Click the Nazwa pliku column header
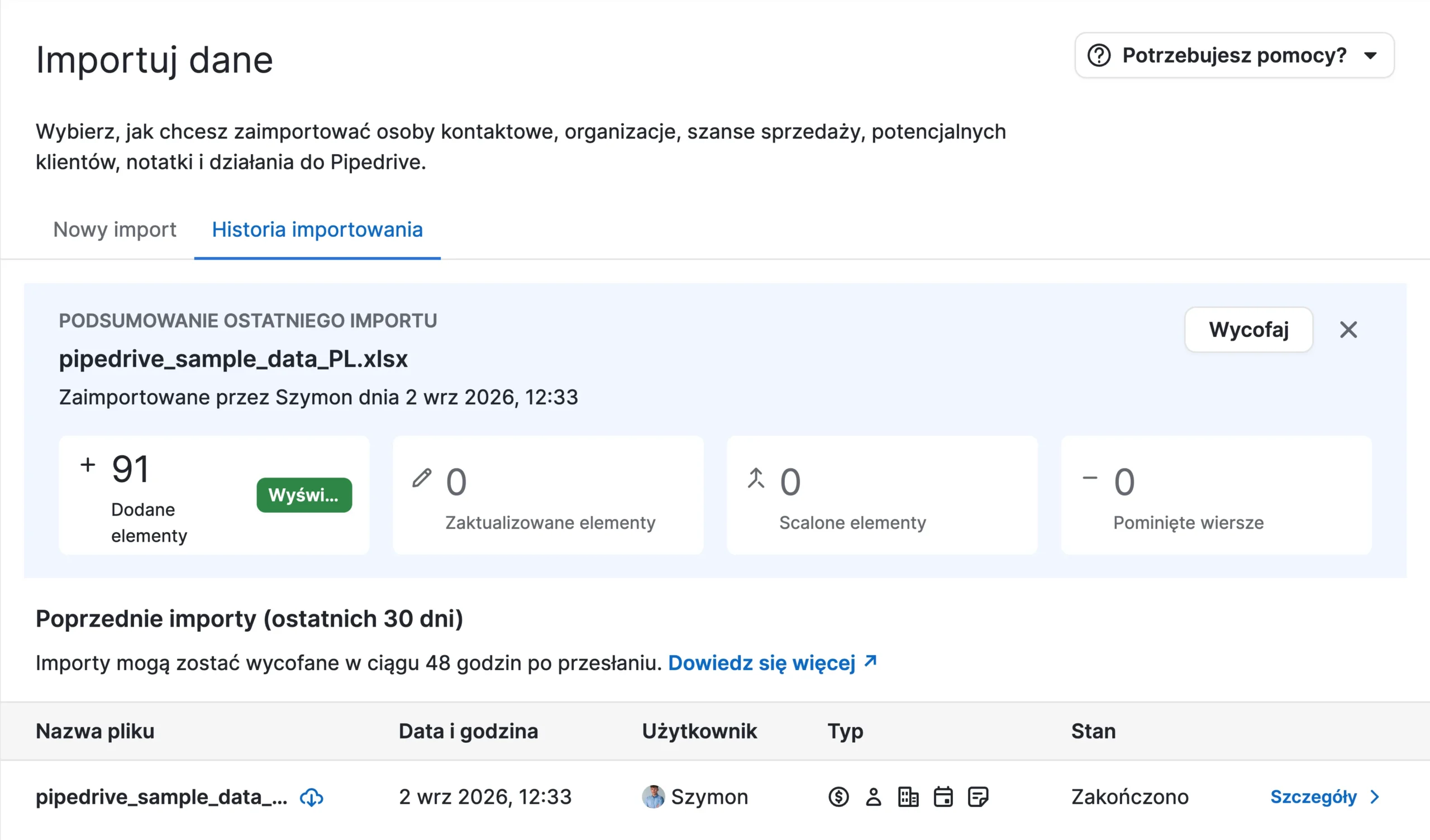The image size is (1430, 840). pos(95,731)
